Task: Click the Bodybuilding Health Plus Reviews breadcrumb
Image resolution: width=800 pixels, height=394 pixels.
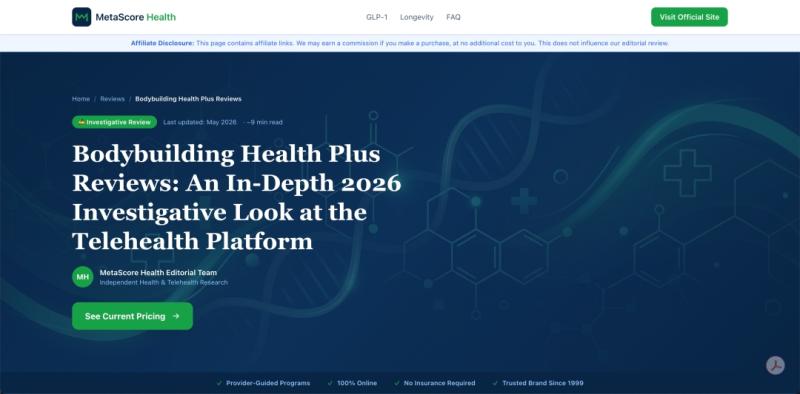Action: pos(188,99)
